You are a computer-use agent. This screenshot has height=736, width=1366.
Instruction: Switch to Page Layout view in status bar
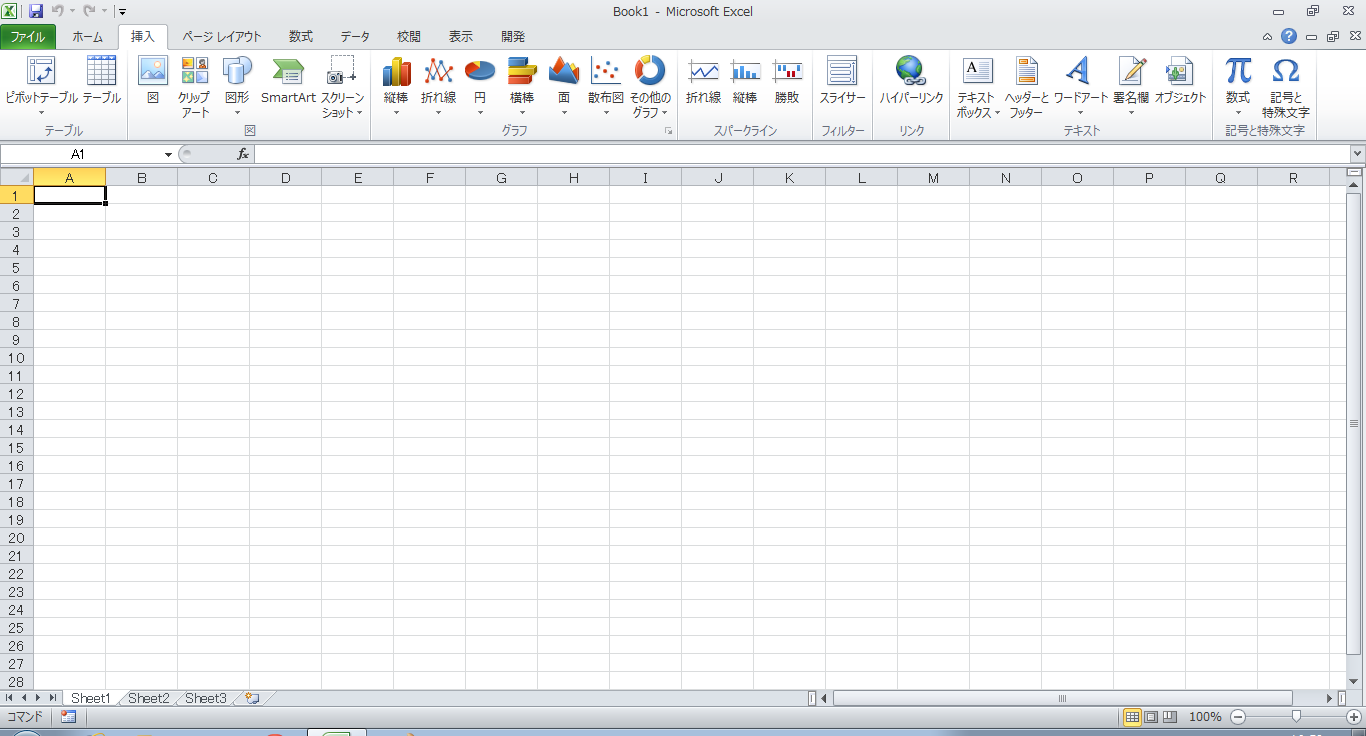[1151, 717]
